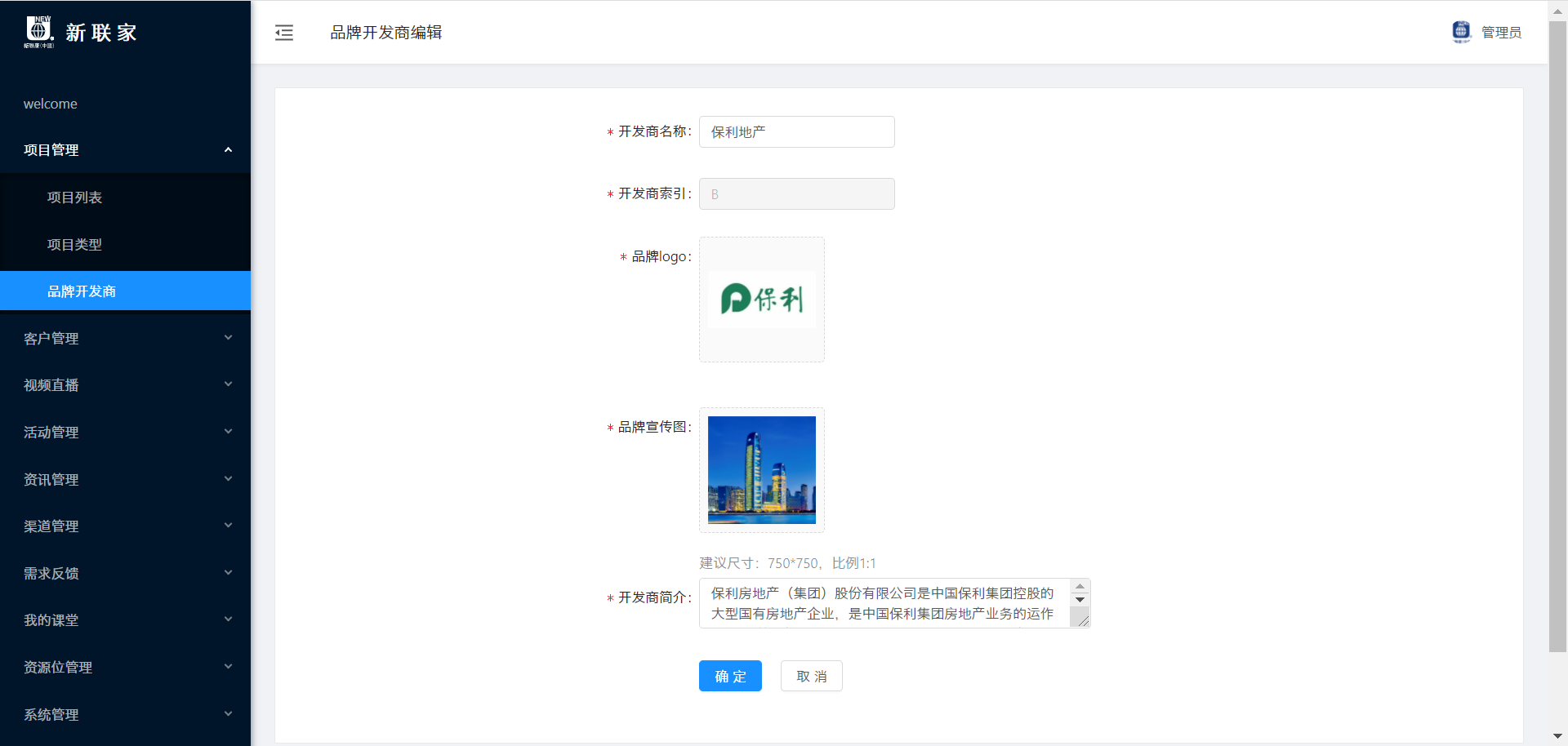Click the textarea scroll down arrow
This screenshot has height=746, width=1568.
(x=1080, y=599)
